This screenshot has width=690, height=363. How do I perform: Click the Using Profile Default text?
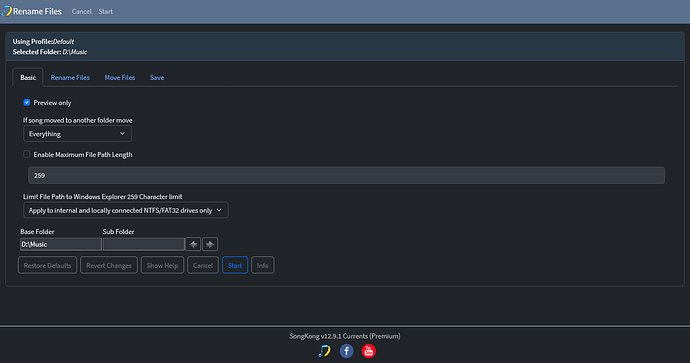43,41
